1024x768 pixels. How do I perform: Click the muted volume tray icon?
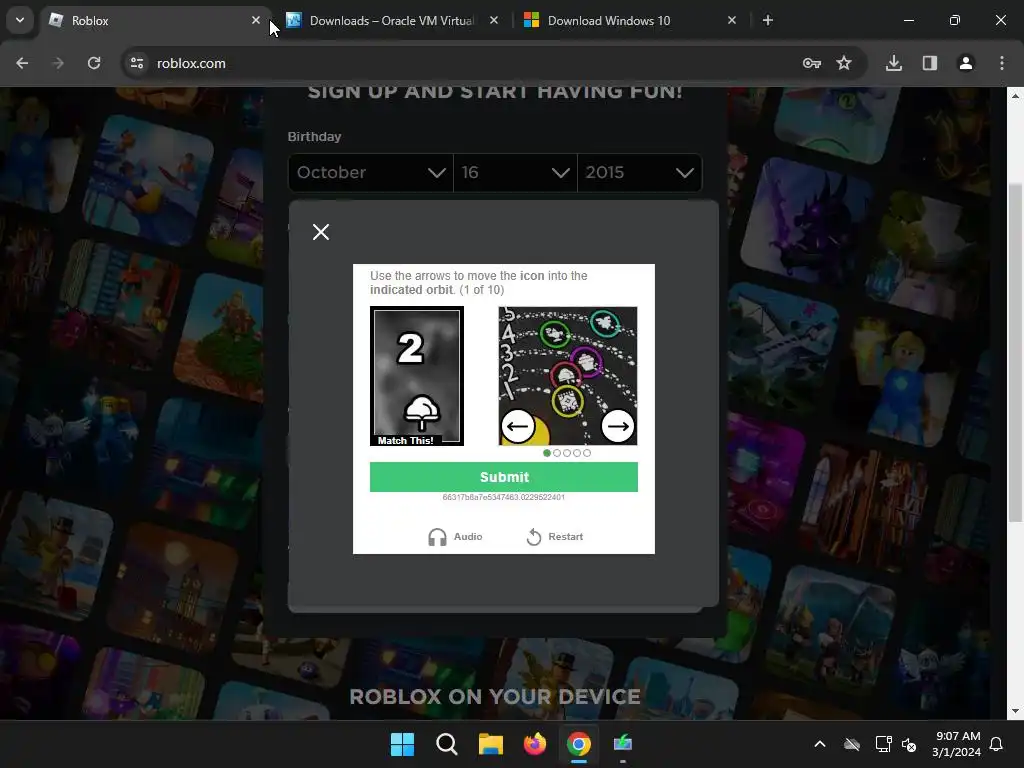[x=909, y=744]
